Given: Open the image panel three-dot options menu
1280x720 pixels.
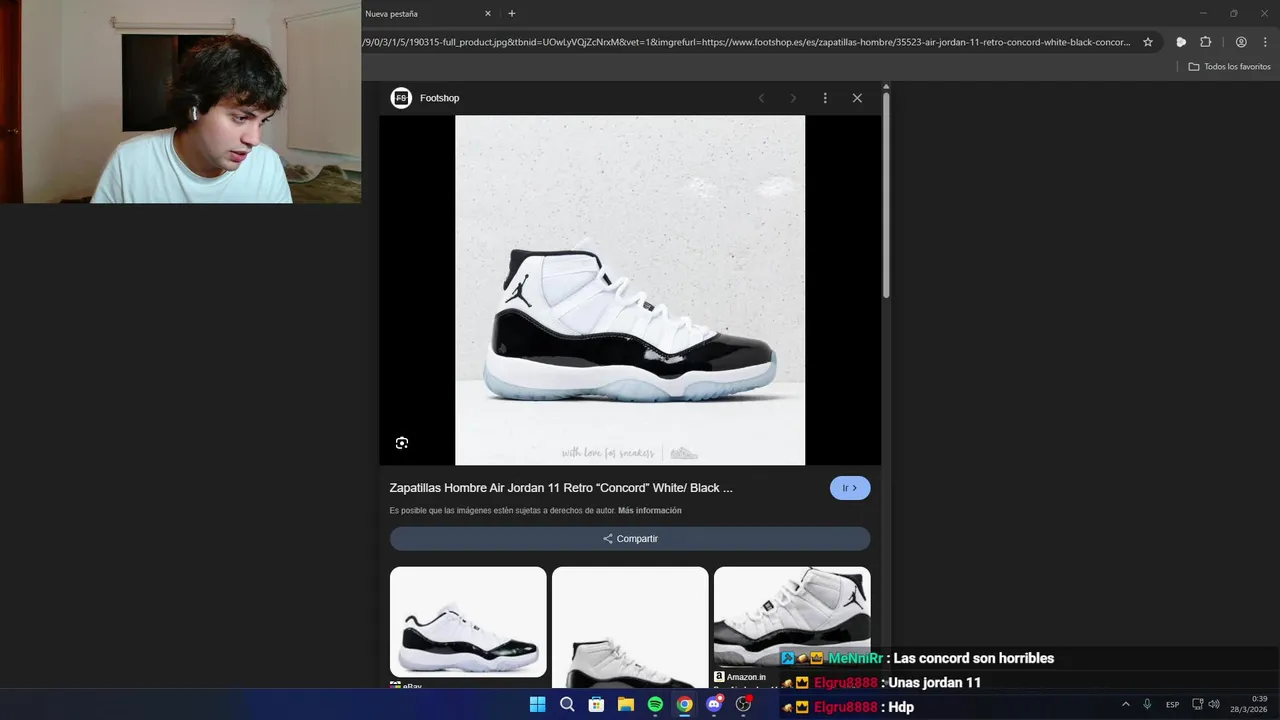Looking at the screenshot, I should [x=825, y=98].
